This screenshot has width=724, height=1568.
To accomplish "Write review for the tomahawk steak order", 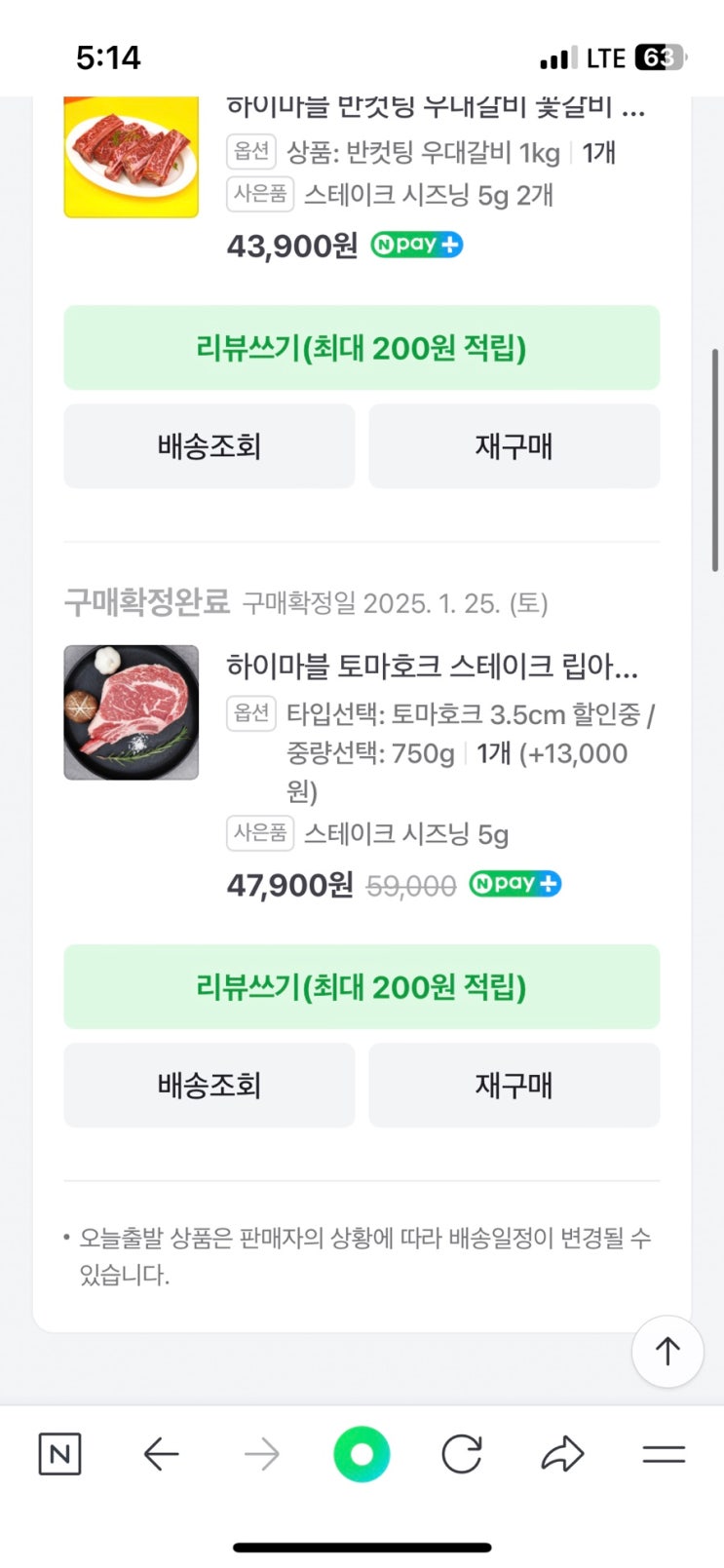I will [x=362, y=986].
